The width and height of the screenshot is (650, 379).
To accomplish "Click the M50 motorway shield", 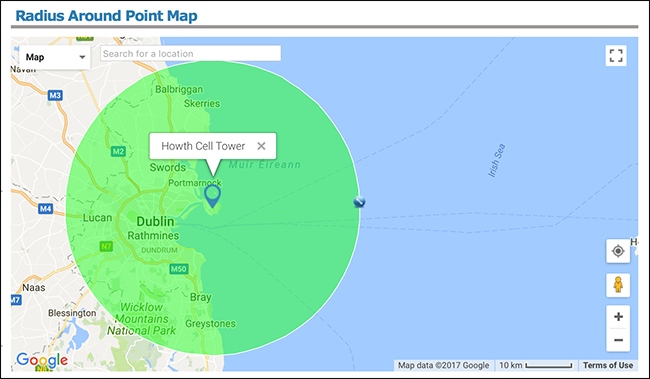I will point(179,269).
